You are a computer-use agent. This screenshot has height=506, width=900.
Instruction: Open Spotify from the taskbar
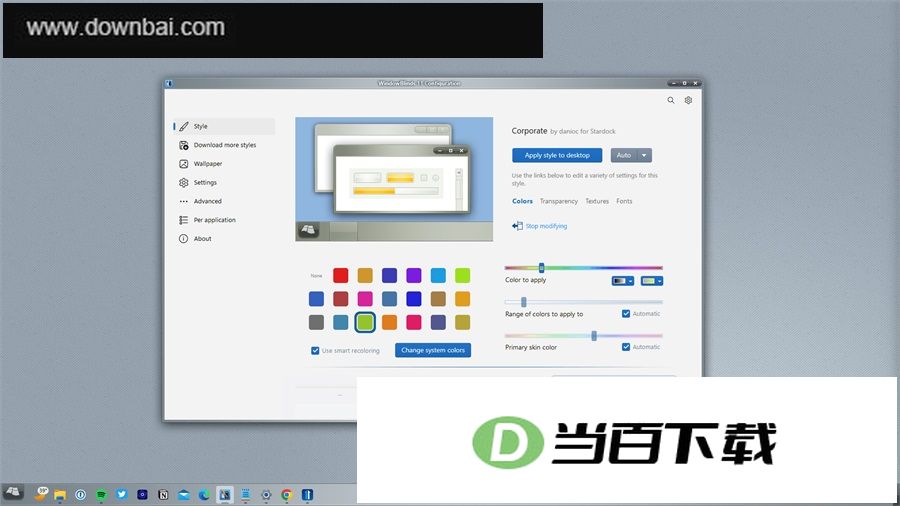[x=101, y=495]
